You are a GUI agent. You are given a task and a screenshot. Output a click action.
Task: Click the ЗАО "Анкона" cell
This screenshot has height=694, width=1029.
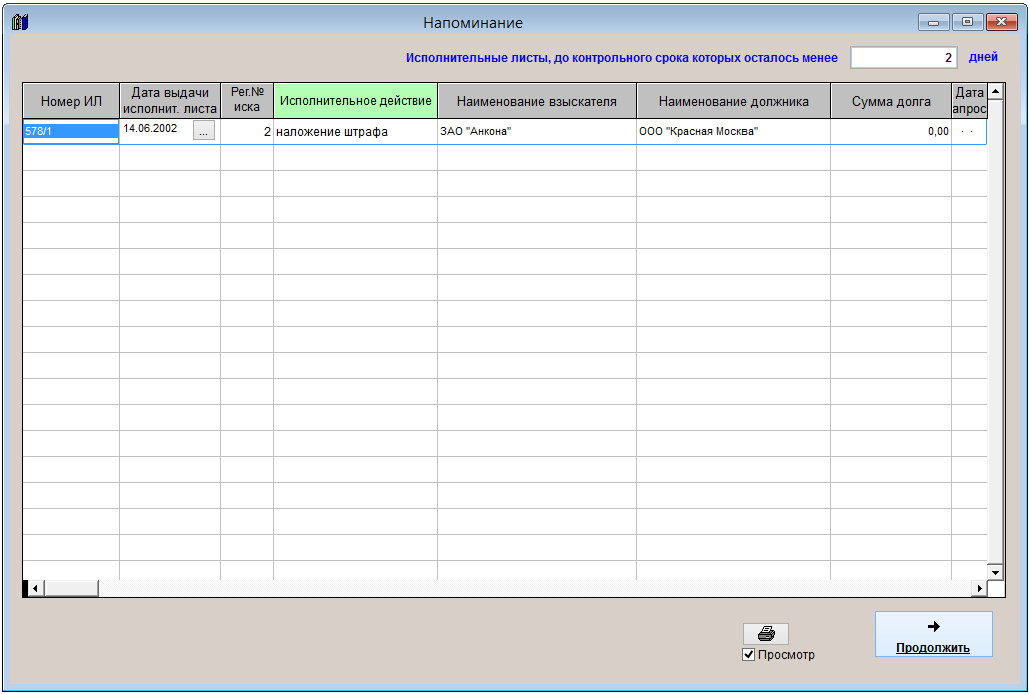pyautogui.click(x=536, y=132)
